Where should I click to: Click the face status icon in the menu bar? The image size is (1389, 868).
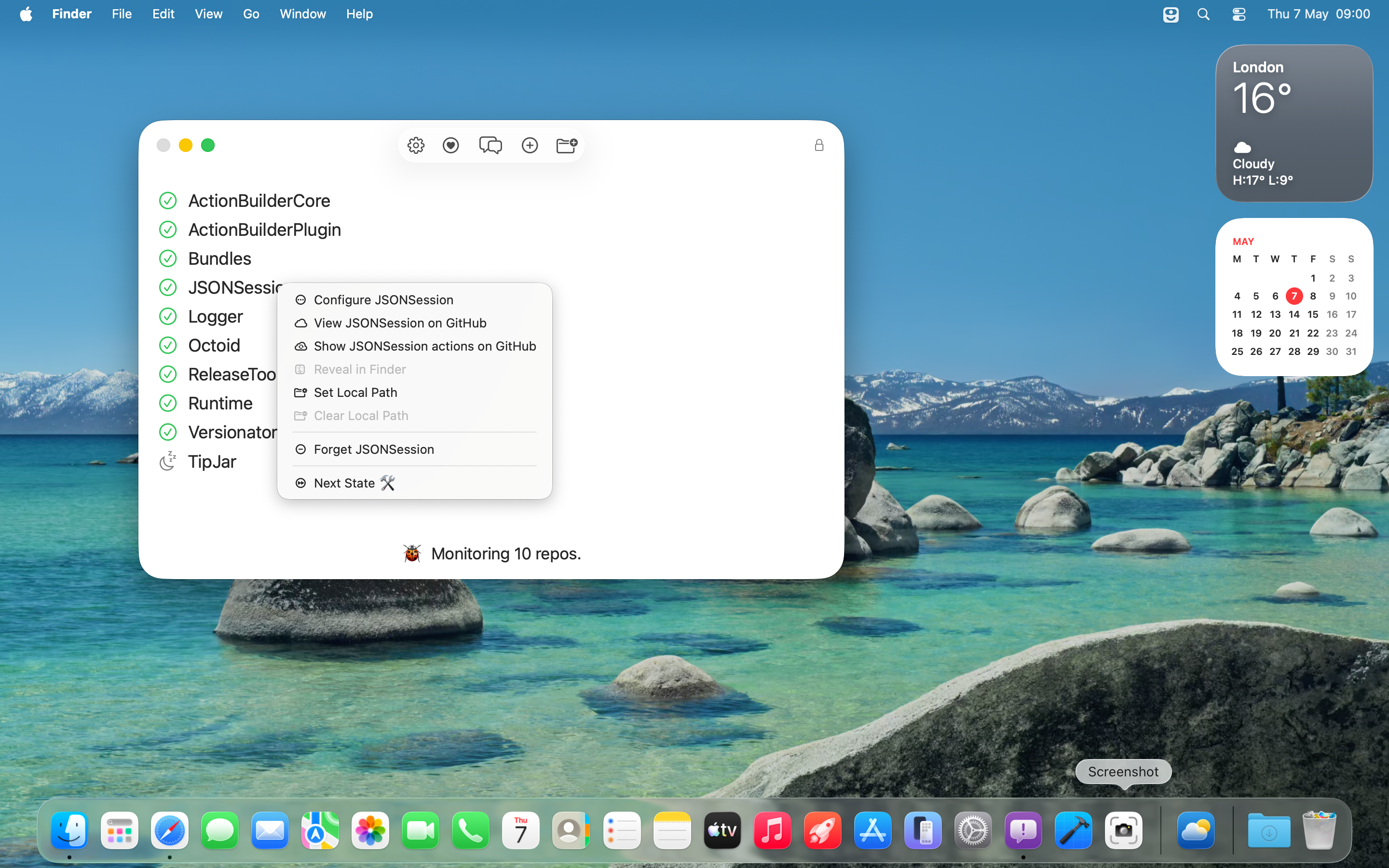(1171, 14)
